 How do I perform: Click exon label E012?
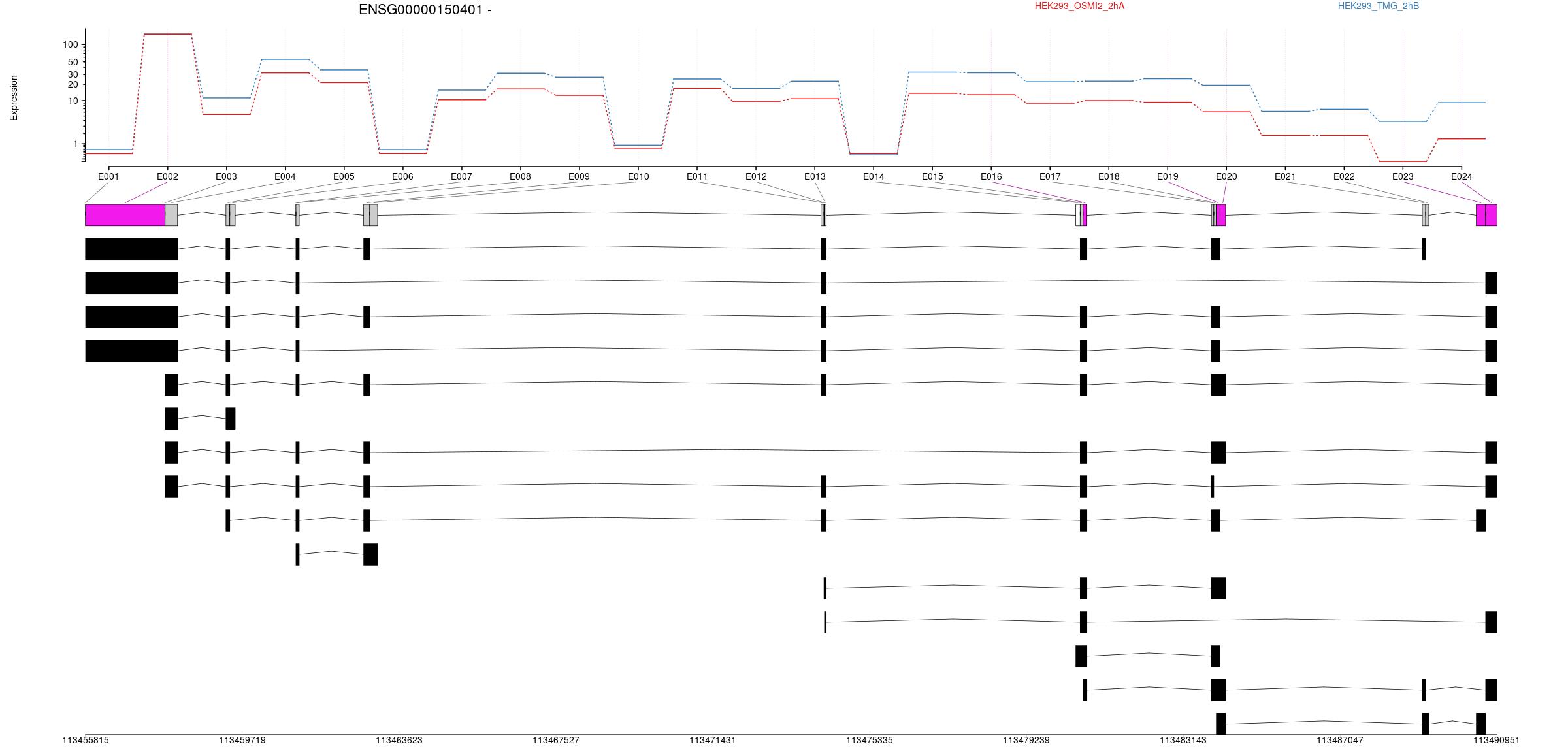756,176
